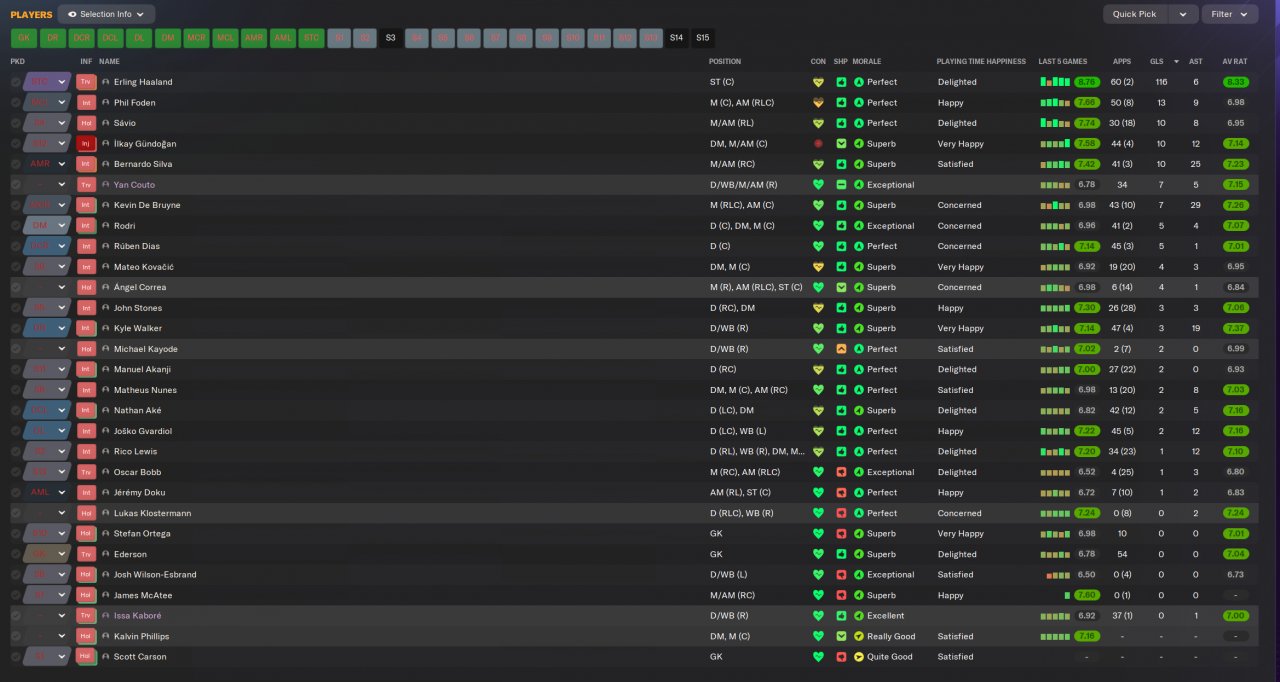The image size is (1280, 682).
Task: Toggle the picked checkmark for Bernardo Silva
Action: pyautogui.click(x=16, y=164)
